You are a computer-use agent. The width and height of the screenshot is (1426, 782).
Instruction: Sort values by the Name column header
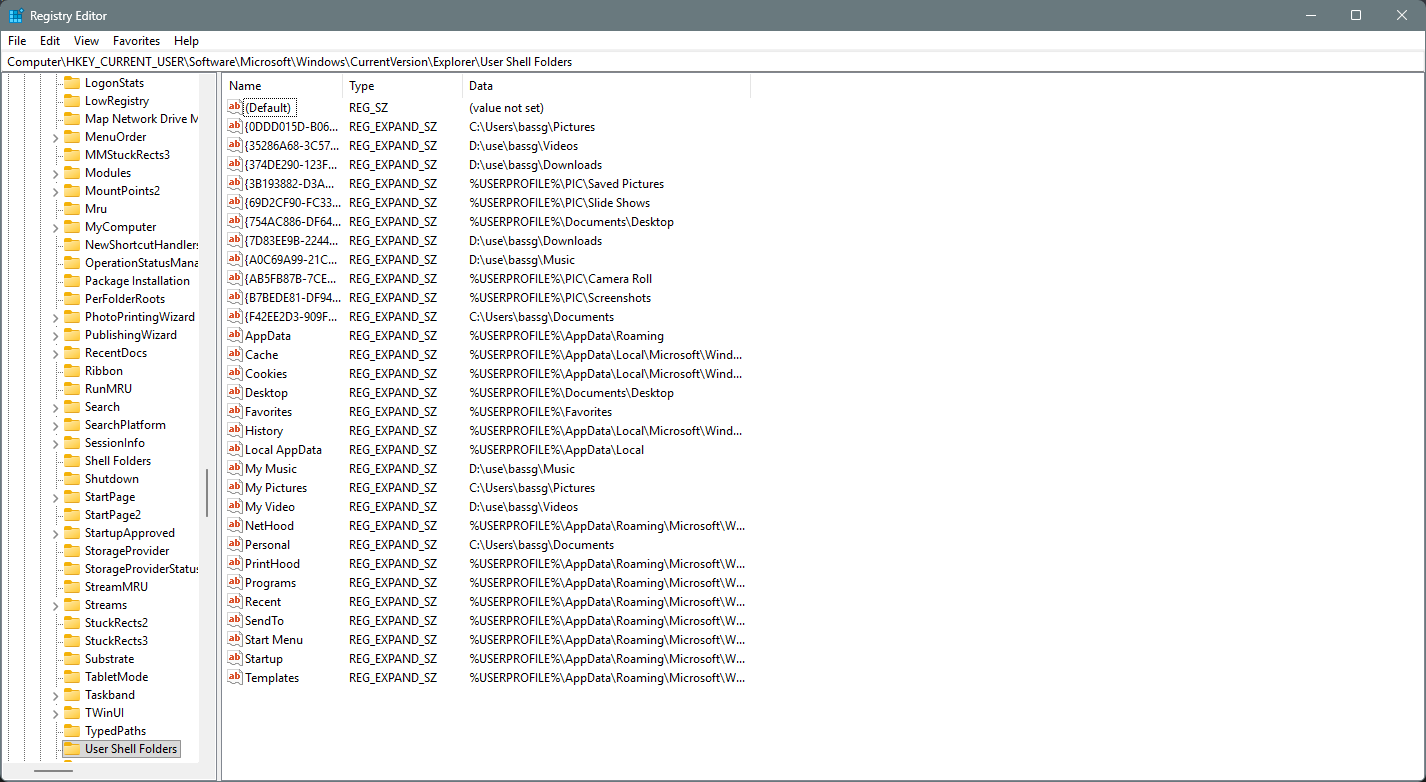click(x=282, y=86)
